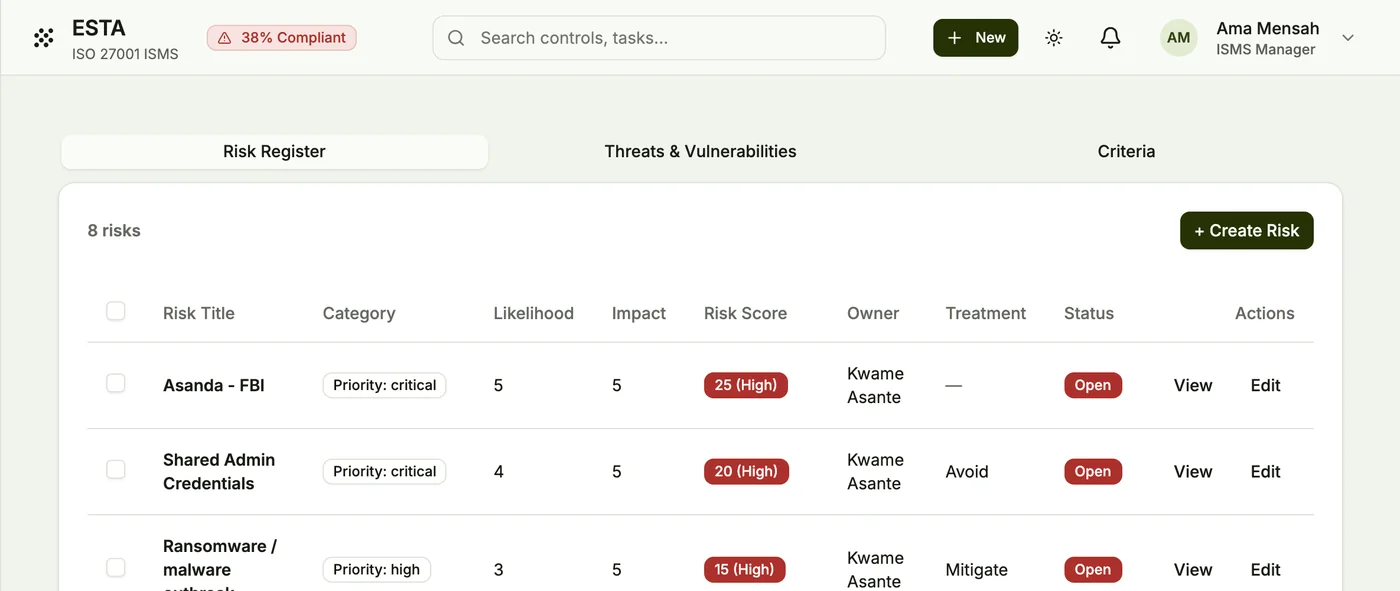Image resolution: width=1400 pixels, height=591 pixels.
Task: Expand the user menu chevron
Action: [x=1347, y=38]
